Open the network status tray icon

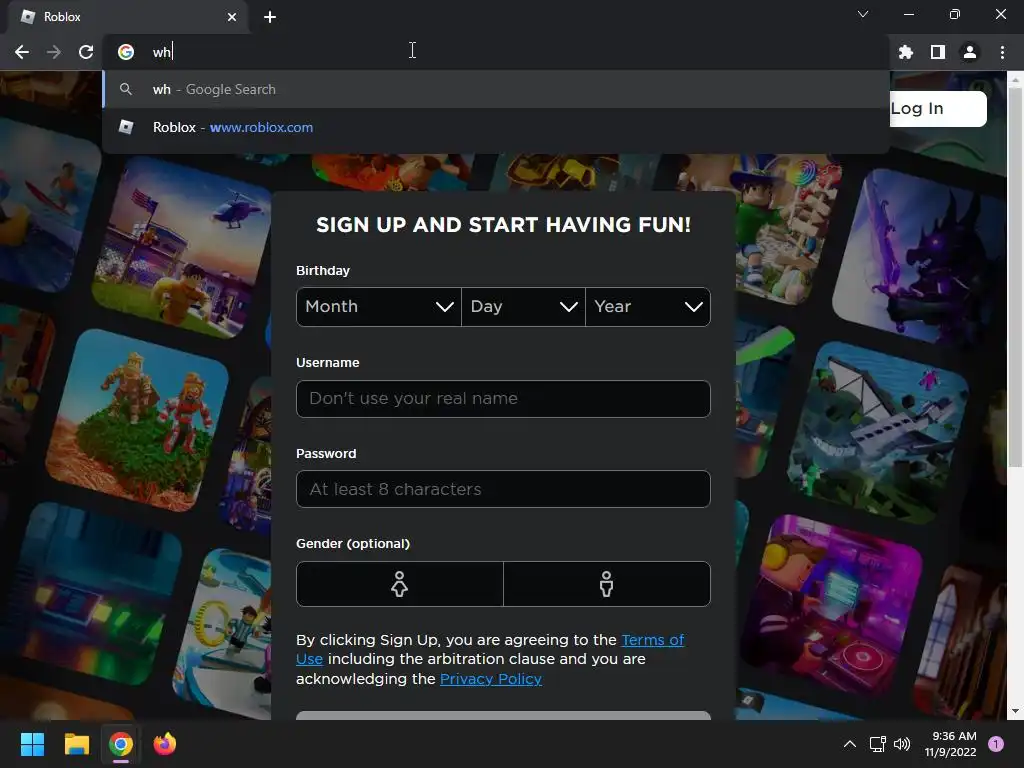(878, 744)
